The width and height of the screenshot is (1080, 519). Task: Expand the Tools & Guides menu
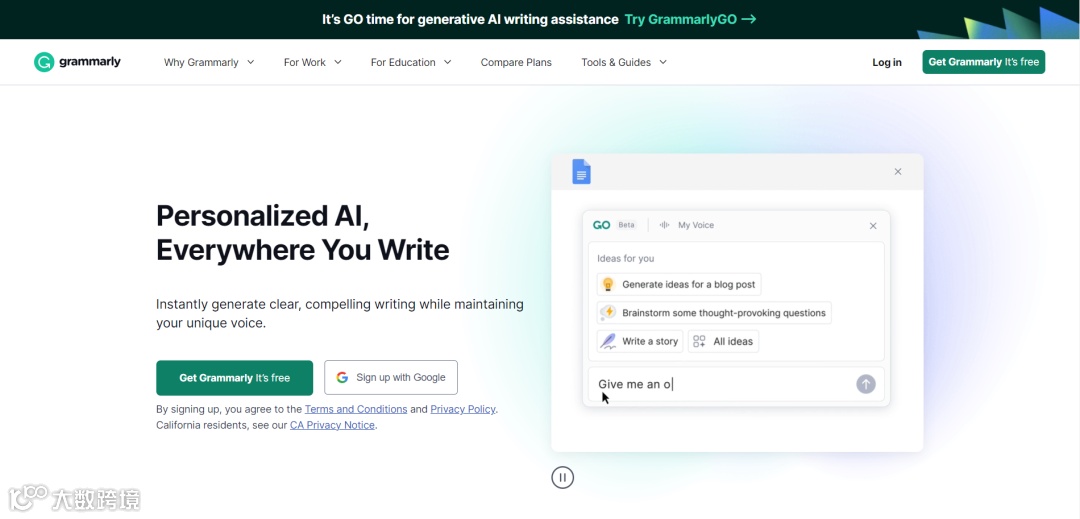[624, 62]
